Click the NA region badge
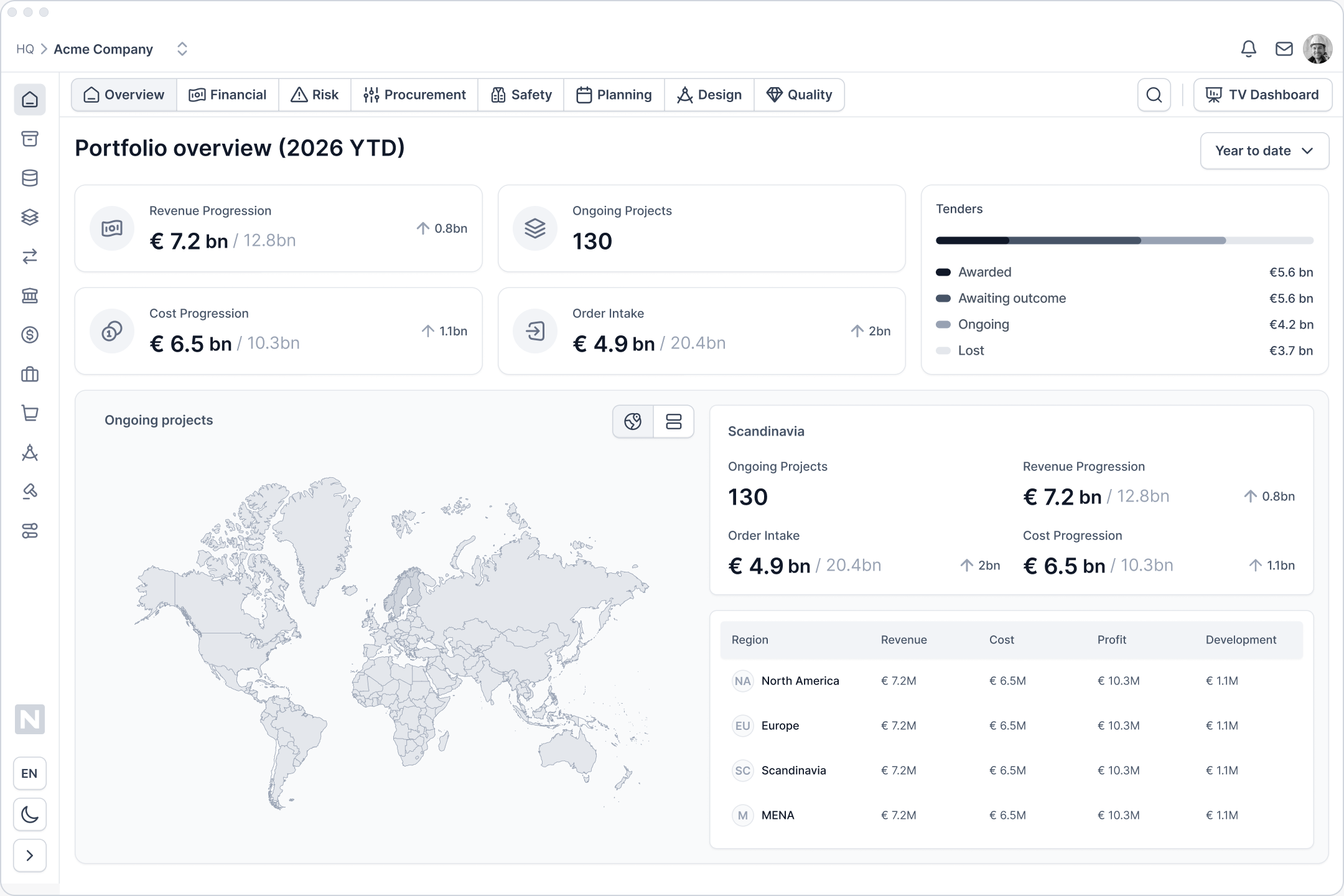Screen dimensions: 1344x896 pos(743,681)
